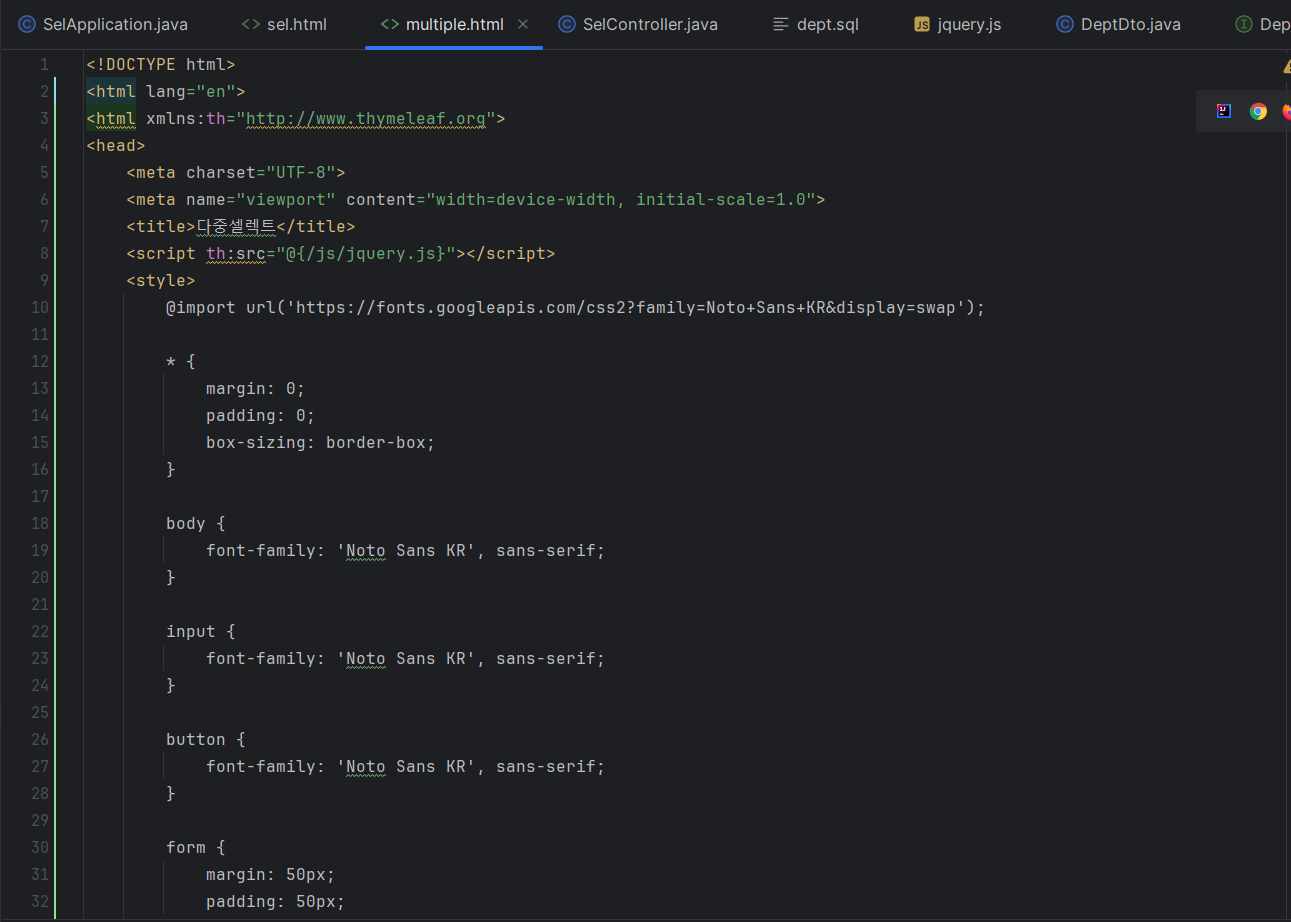Click the Google Fonts URL in the @import line
This screenshot has width=1291, height=922.
pyautogui.click(x=626, y=308)
